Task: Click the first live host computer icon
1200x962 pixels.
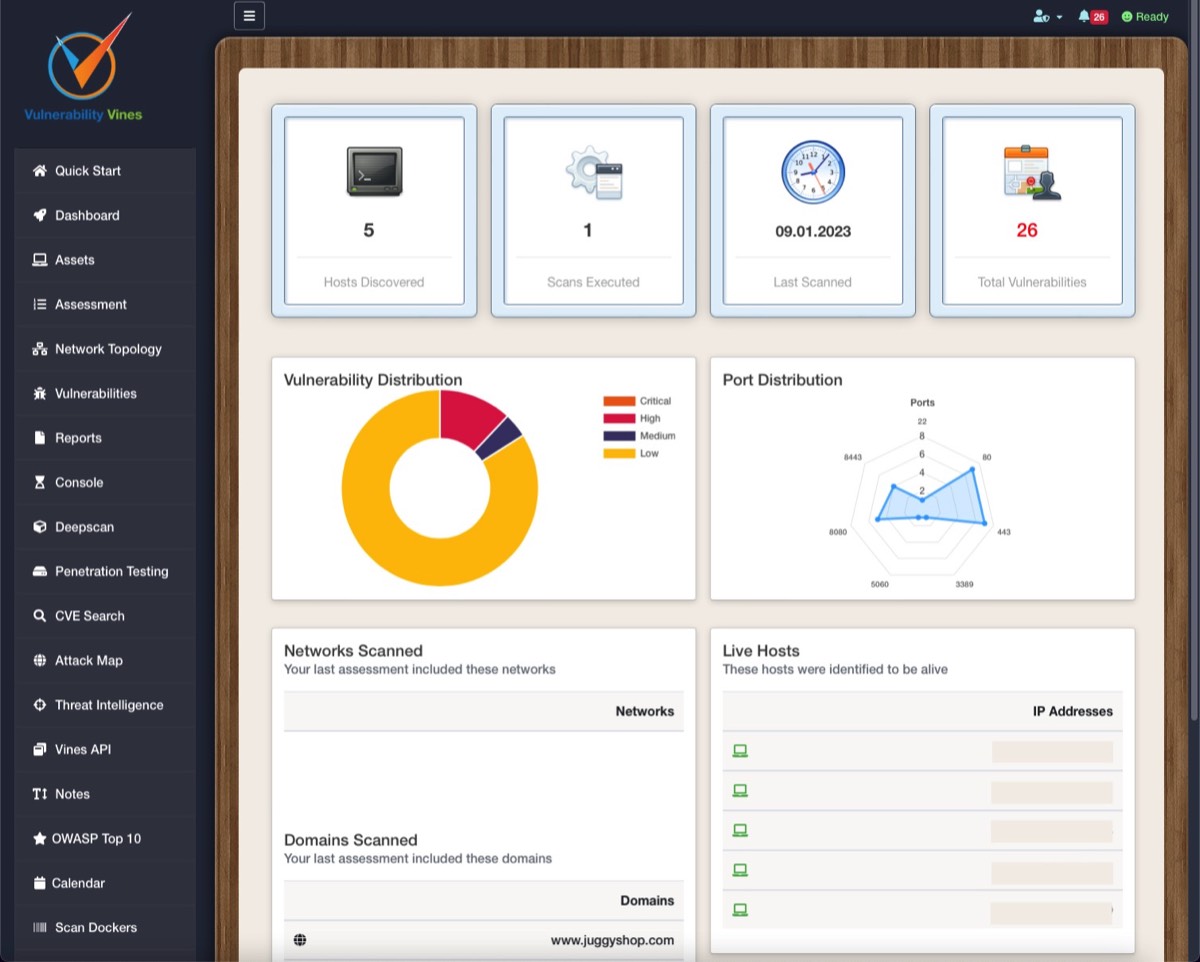Action: pyautogui.click(x=740, y=751)
